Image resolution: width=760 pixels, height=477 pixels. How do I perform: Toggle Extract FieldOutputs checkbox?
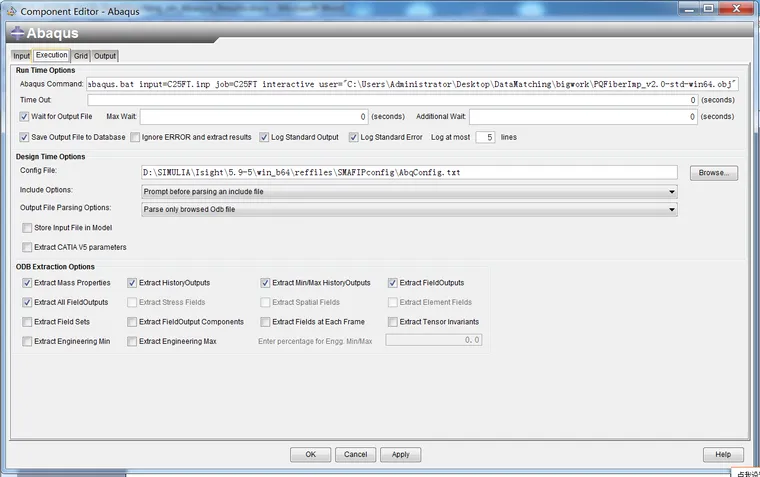click(393, 283)
